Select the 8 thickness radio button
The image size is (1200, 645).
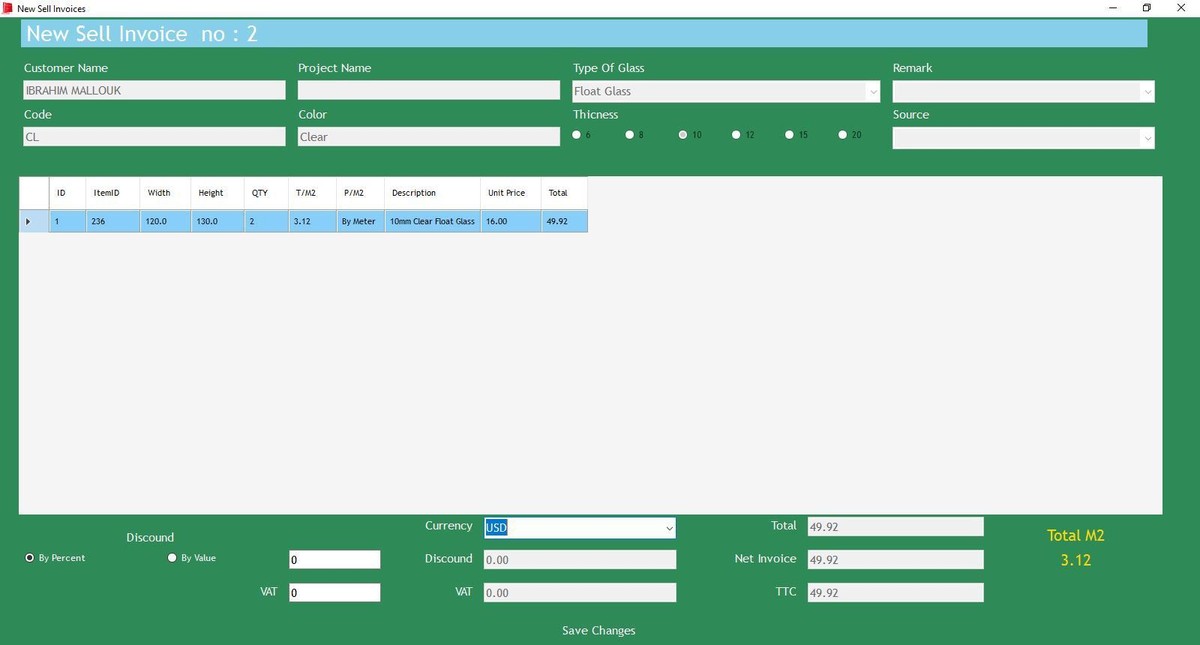tap(630, 135)
